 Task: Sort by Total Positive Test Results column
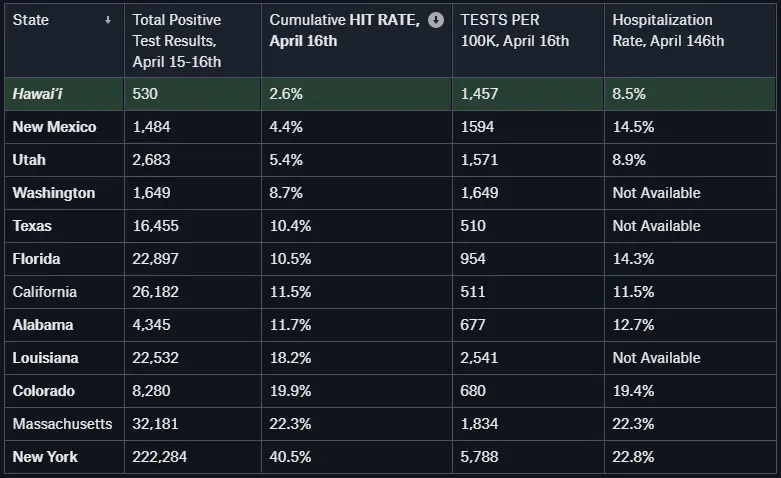(177, 40)
